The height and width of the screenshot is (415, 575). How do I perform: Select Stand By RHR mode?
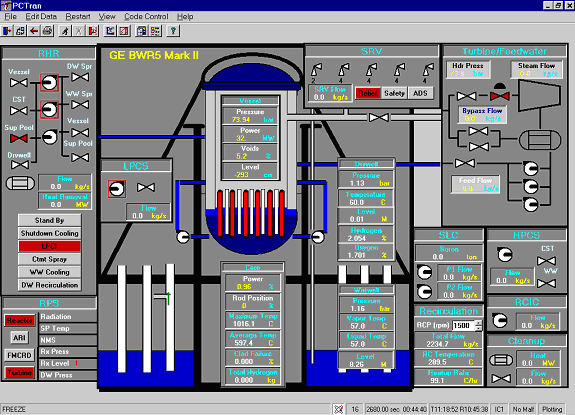point(50,220)
